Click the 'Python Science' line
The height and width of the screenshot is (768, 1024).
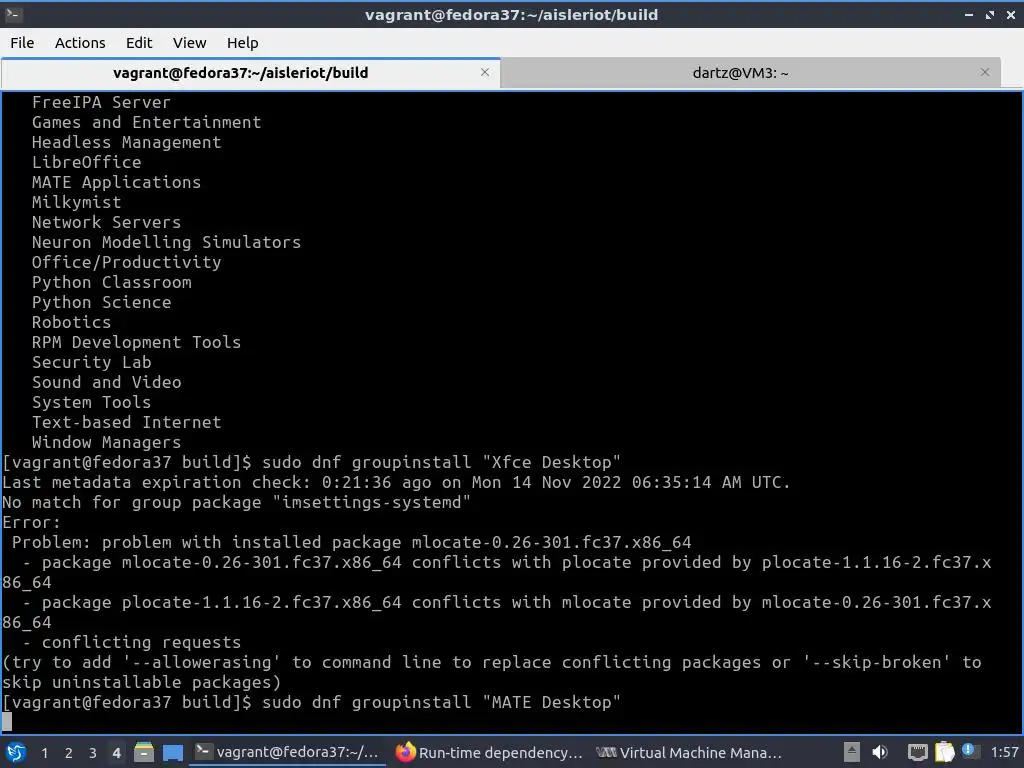pyautogui.click(x=101, y=302)
